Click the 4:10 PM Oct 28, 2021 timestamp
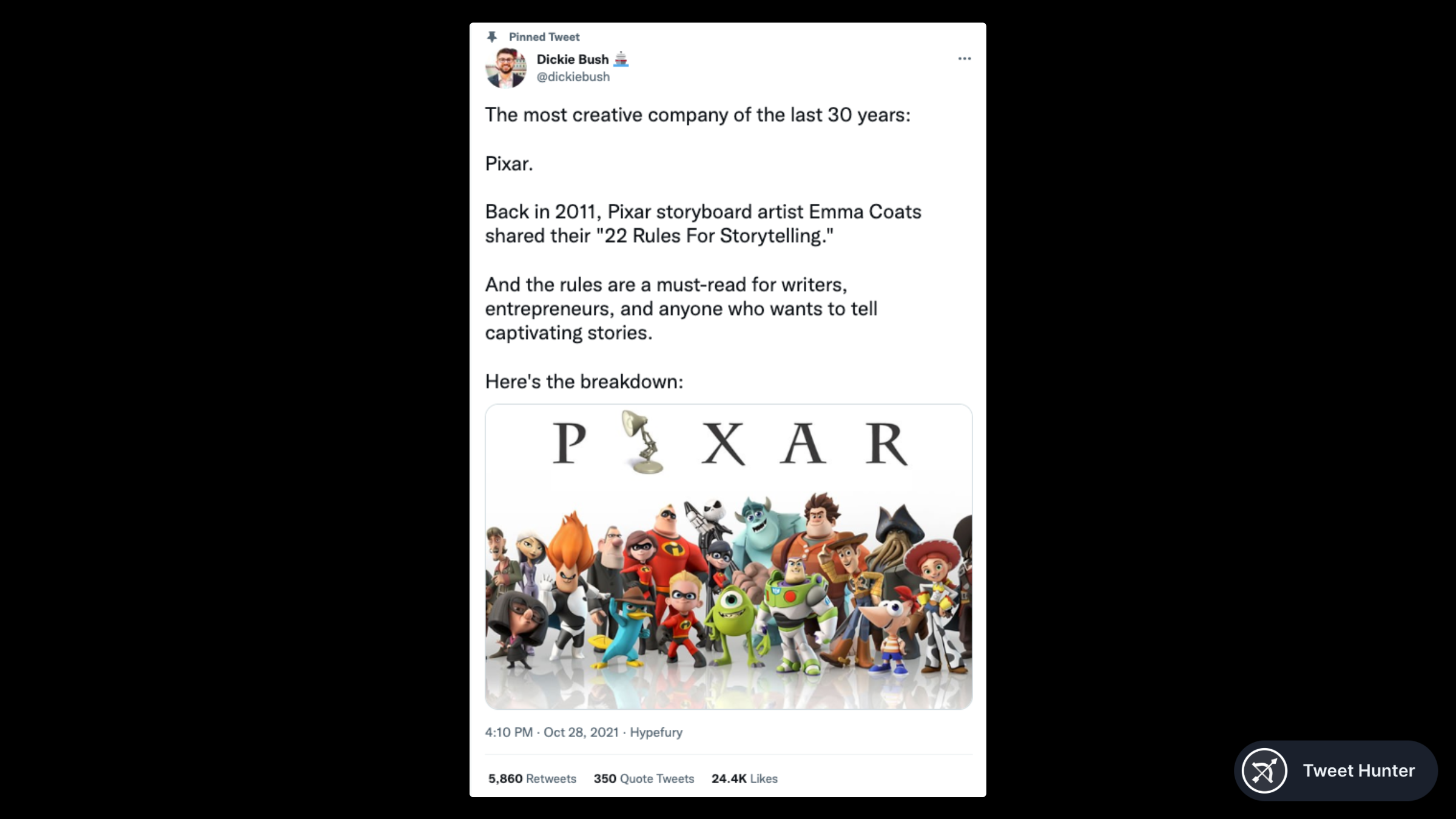This screenshot has height=819, width=1456. tap(551, 732)
